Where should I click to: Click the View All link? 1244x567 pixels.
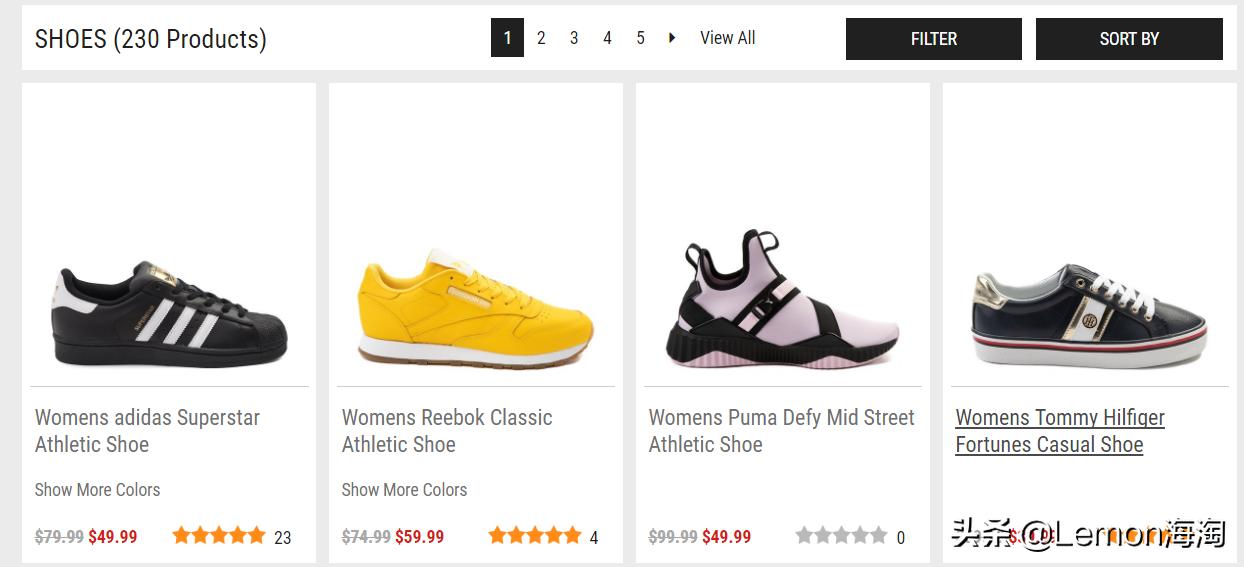click(x=727, y=38)
